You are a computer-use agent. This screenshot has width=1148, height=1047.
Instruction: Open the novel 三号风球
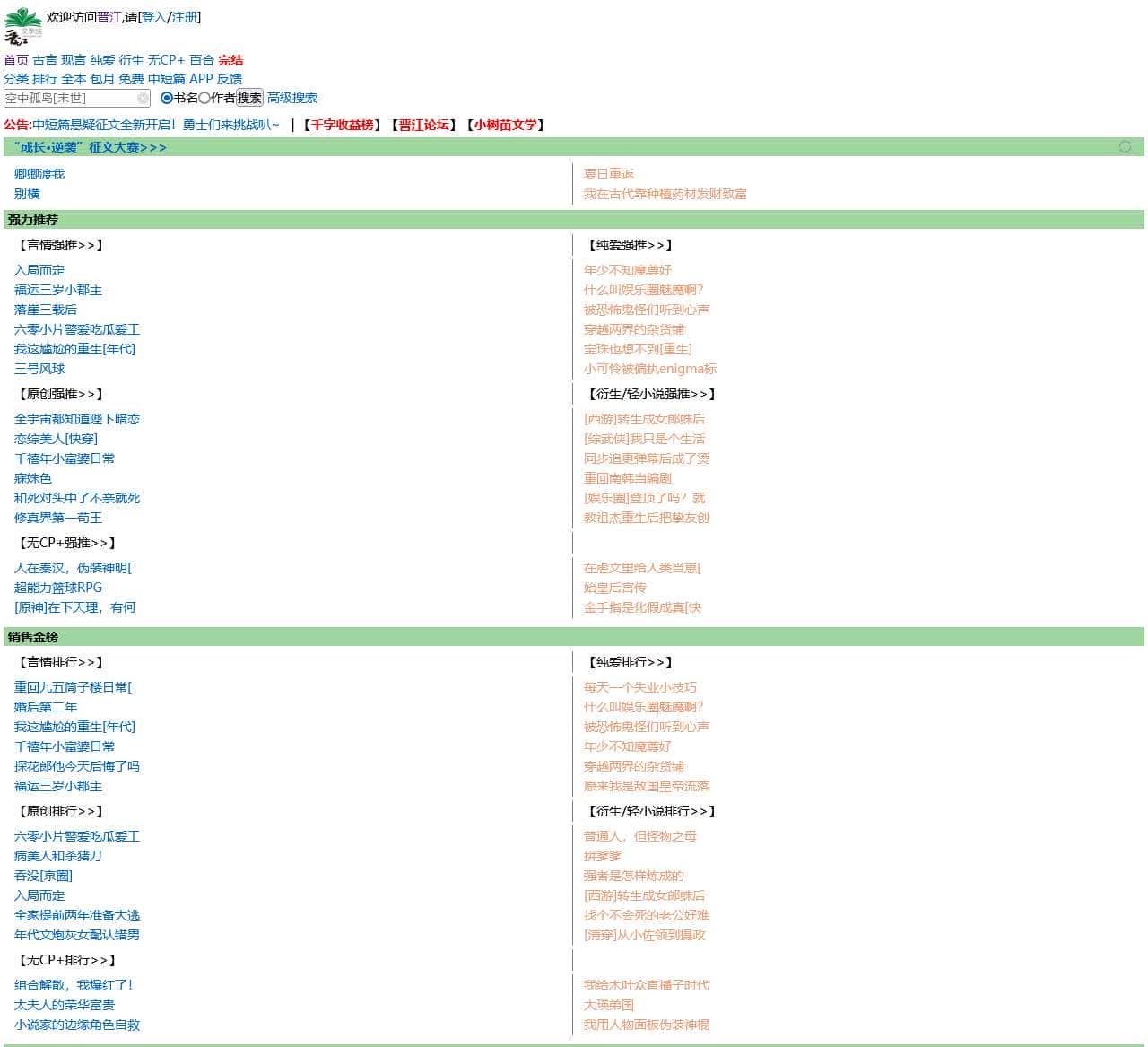[x=39, y=369]
